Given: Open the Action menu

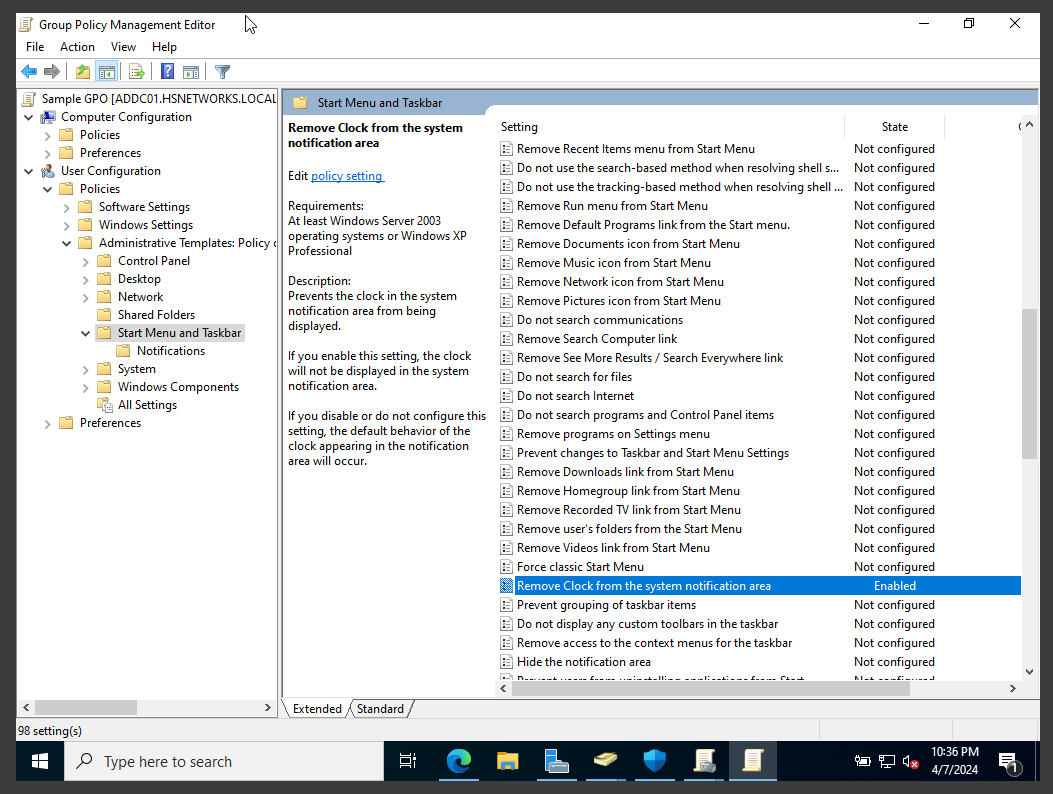Looking at the screenshot, I should [x=77, y=46].
